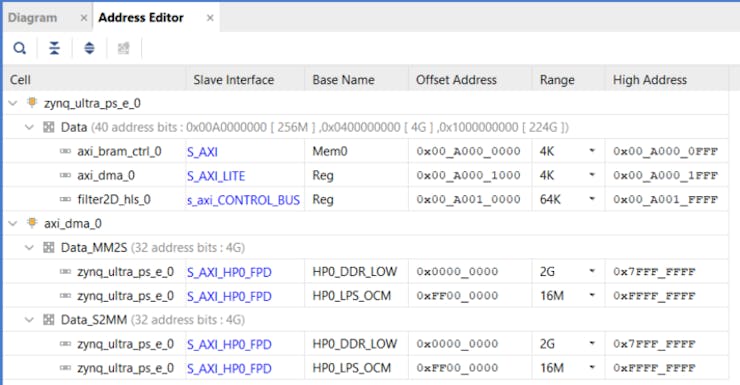The image size is (740, 385).
Task: Select the Data_MM2S segment label
Action: [x=94, y=247]
